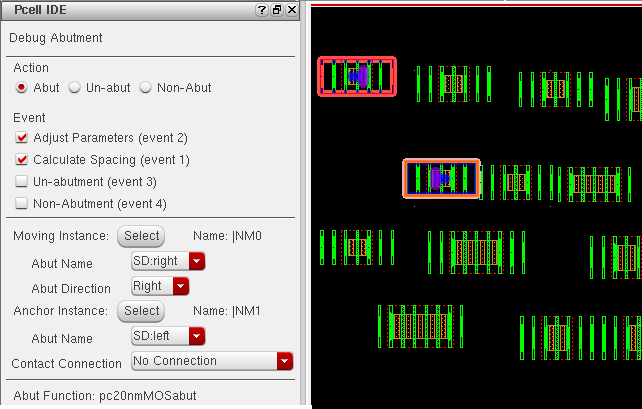Viewport: 642px width, 409px height.
Task: Uncheck Calculate Spacing (event 1)
Action: [21, 160]
